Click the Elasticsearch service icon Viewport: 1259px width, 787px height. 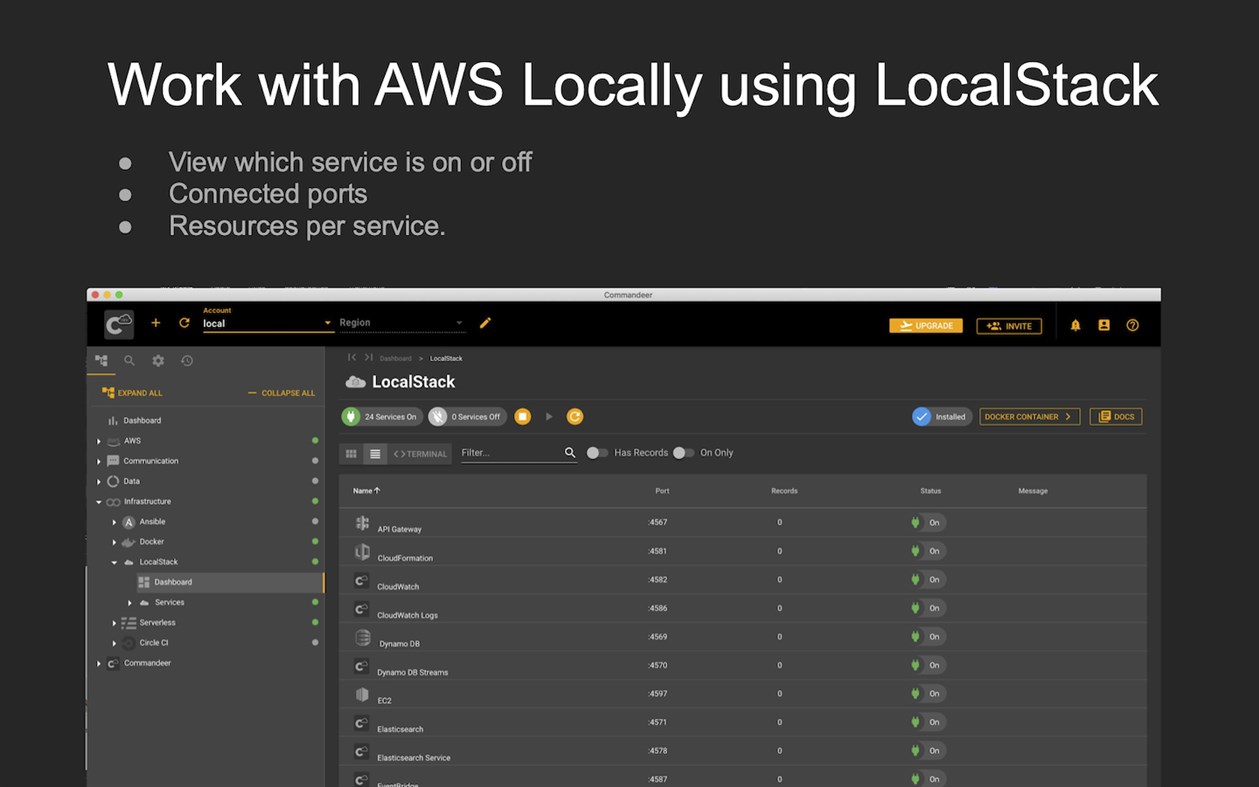362,723
